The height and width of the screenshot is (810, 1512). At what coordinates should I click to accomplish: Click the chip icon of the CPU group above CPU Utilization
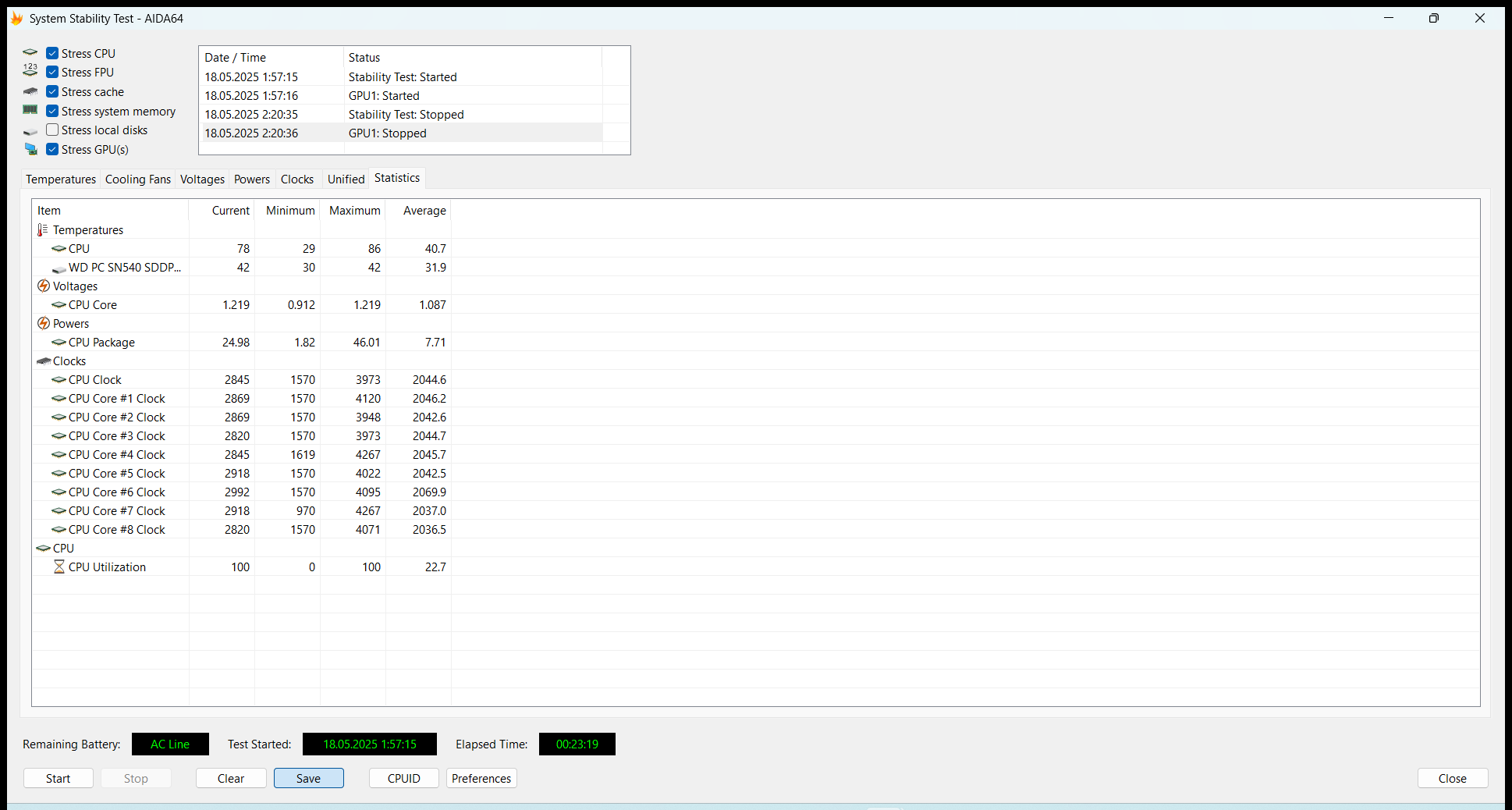pyautogui.click(x=44, y=549)
